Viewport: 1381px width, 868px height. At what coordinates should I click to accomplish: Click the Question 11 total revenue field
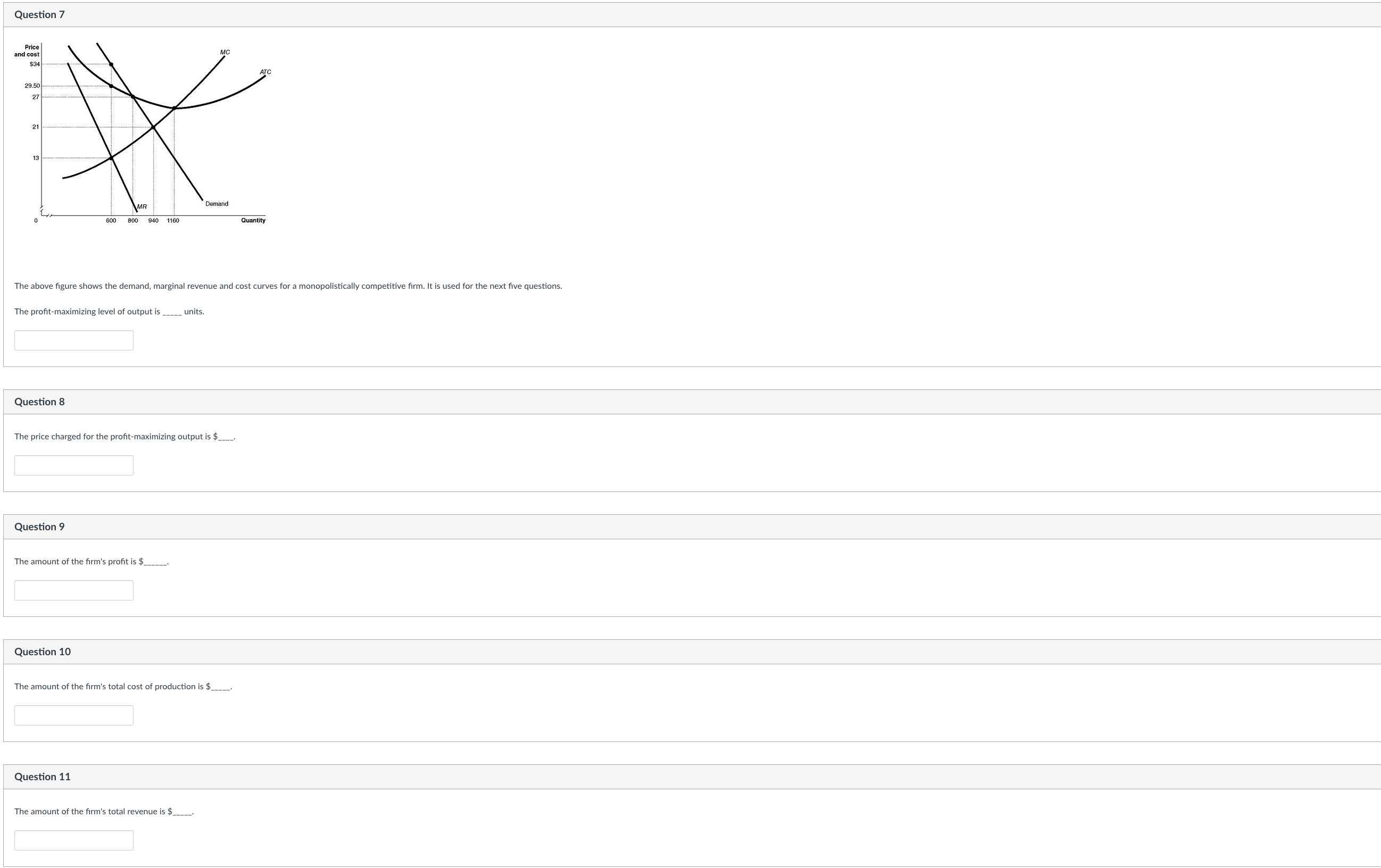coord(73,840)
